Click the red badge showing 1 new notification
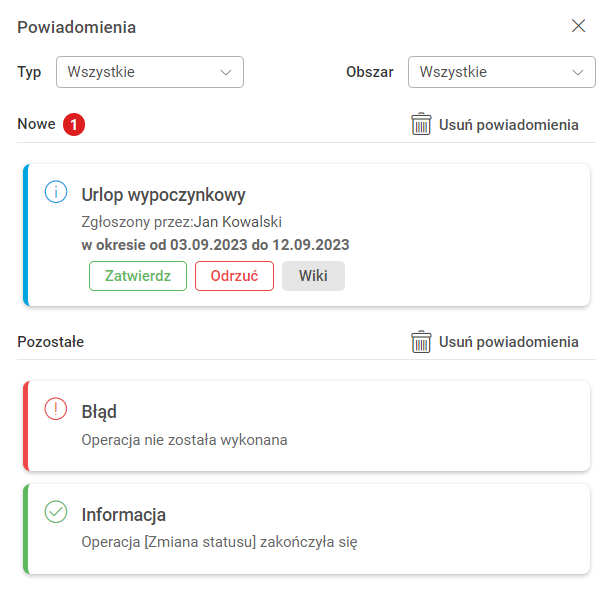This screenshot has height=609, width=602. [74, 125]
